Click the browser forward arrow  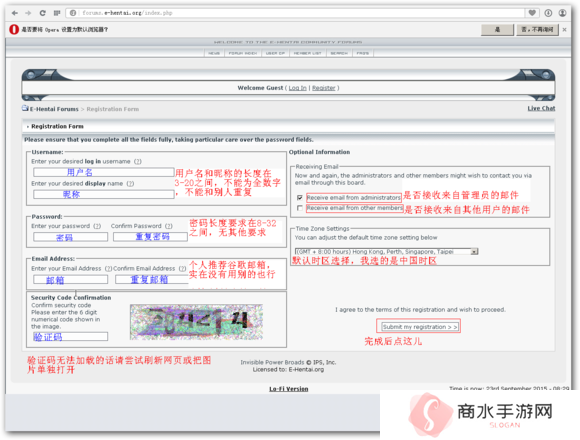[28, 13]
